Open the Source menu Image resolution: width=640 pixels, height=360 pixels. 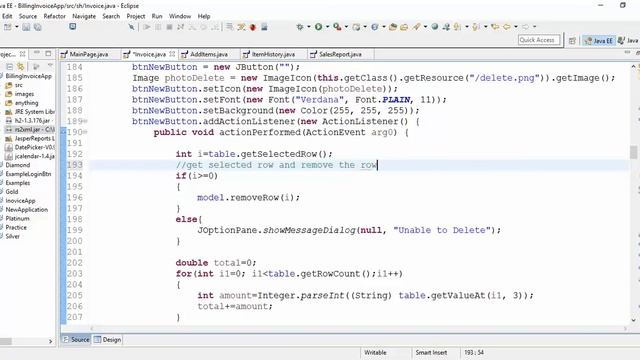(x=28, y=16)
